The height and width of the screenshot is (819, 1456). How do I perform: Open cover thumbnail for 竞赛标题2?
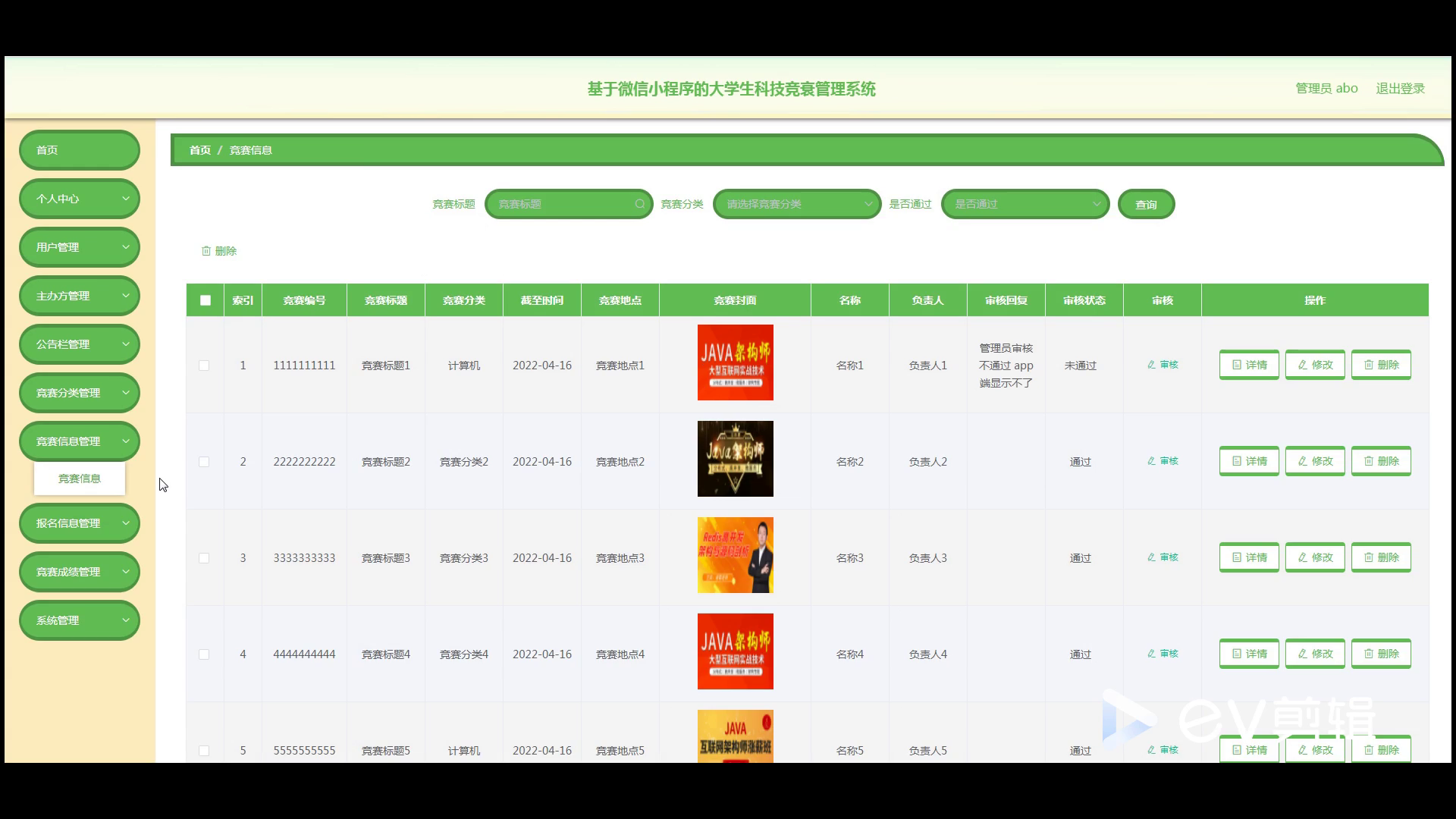pos(736,459)
